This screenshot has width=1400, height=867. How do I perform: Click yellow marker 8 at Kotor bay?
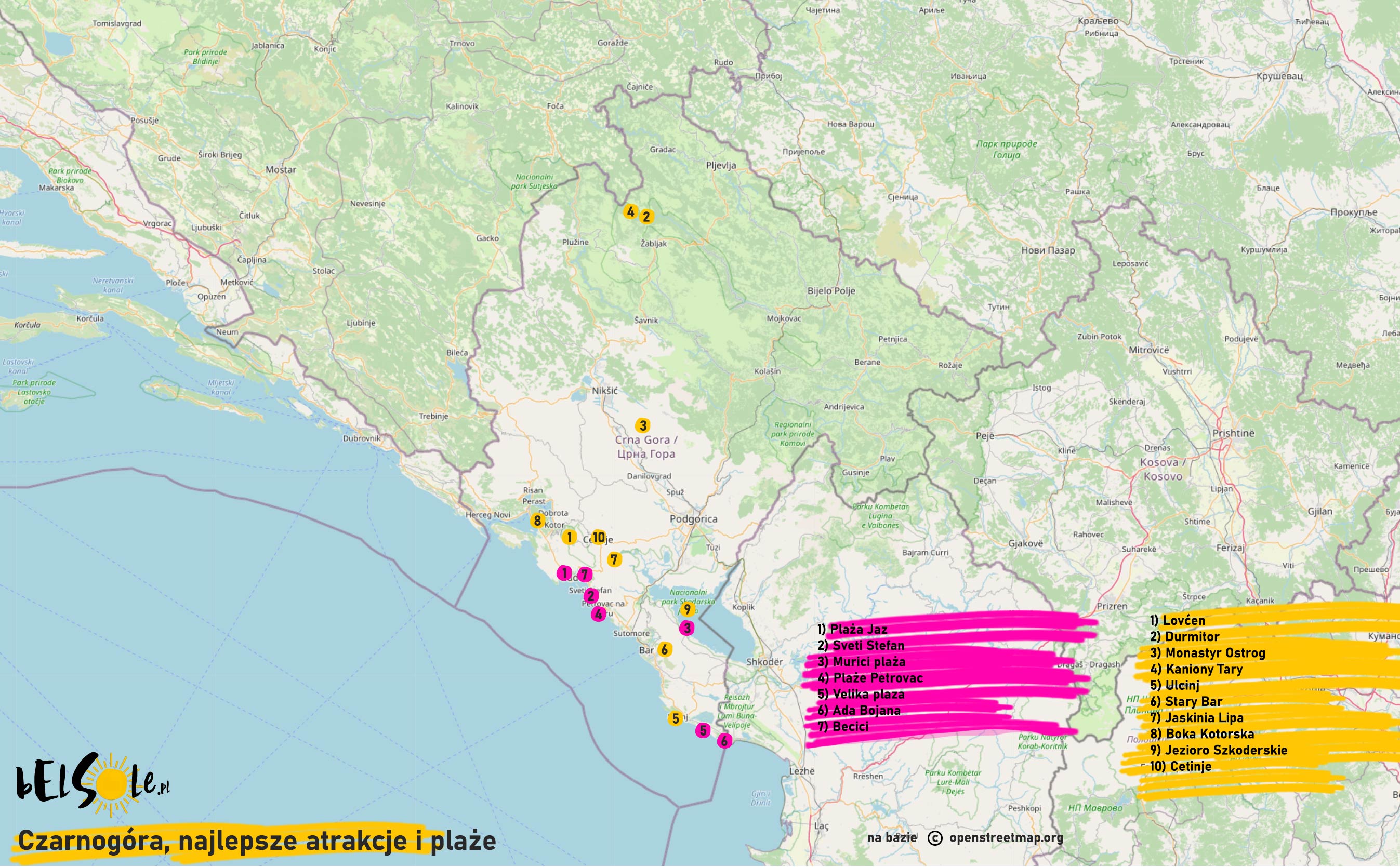point(537,521)
